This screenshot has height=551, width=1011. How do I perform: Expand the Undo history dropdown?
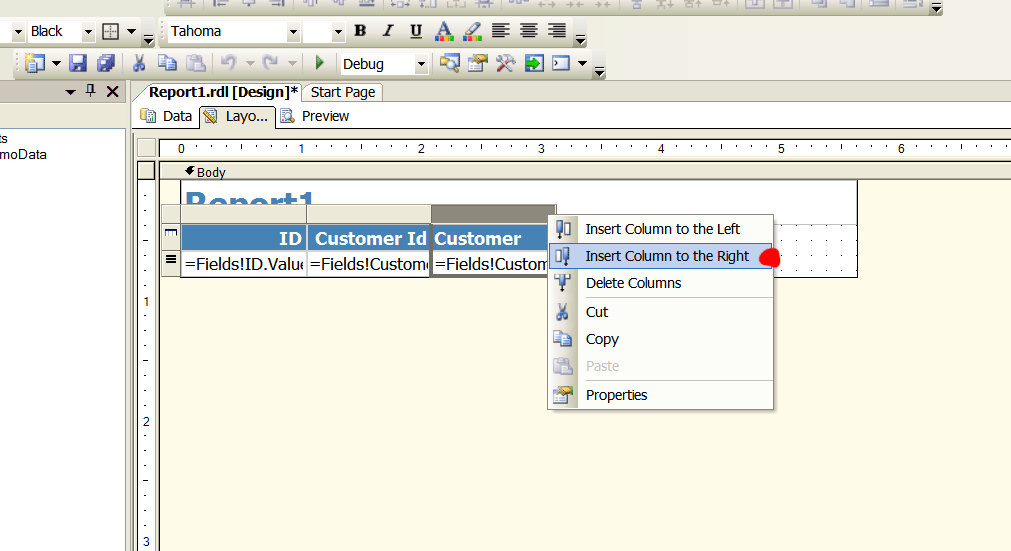(250, 63)
